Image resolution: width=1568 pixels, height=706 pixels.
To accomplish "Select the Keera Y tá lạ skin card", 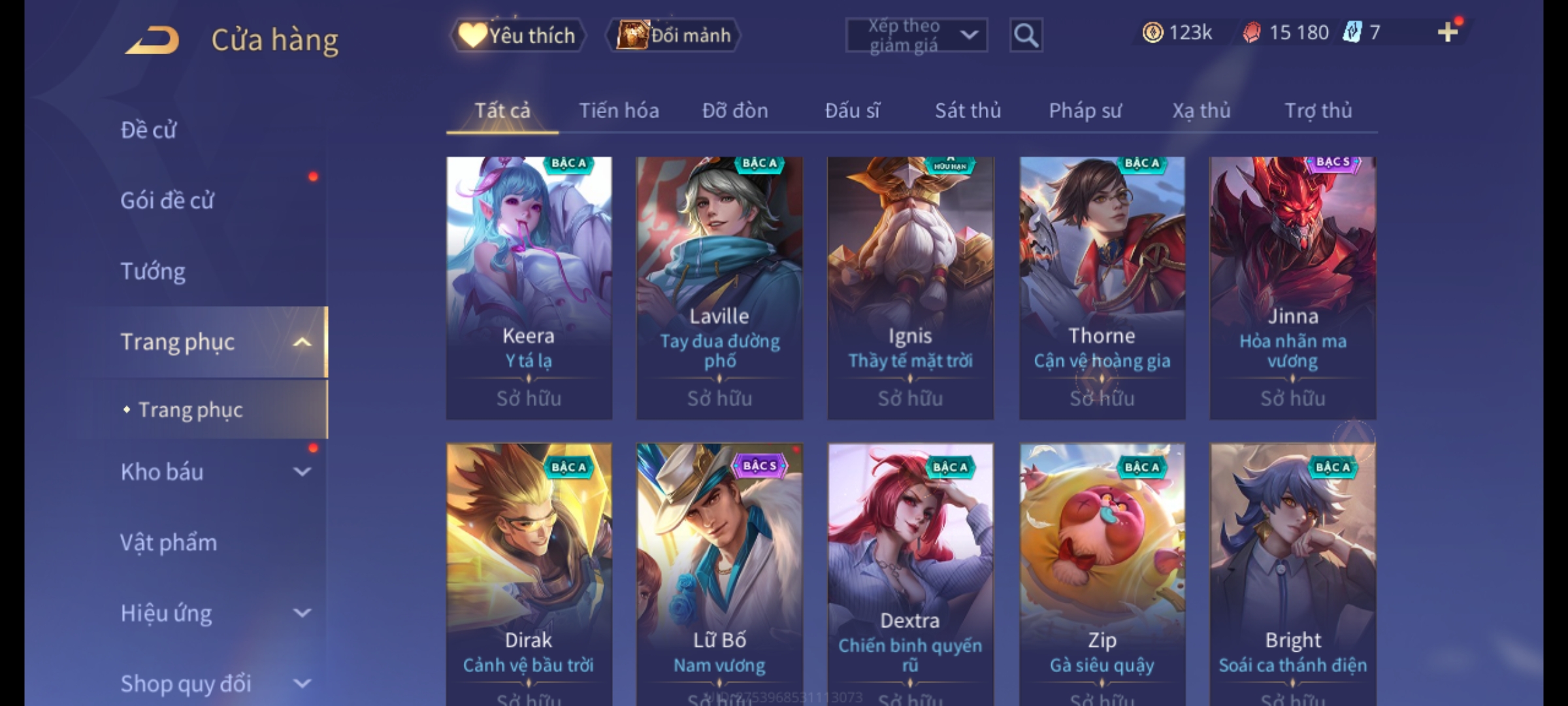I will coord(529,288).
